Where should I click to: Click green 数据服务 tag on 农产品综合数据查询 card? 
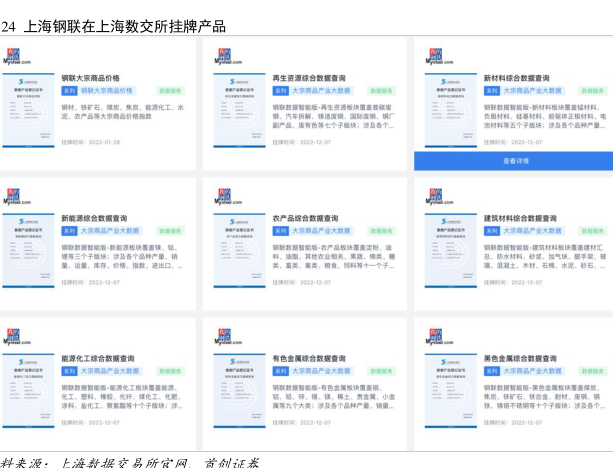(382, 231)
